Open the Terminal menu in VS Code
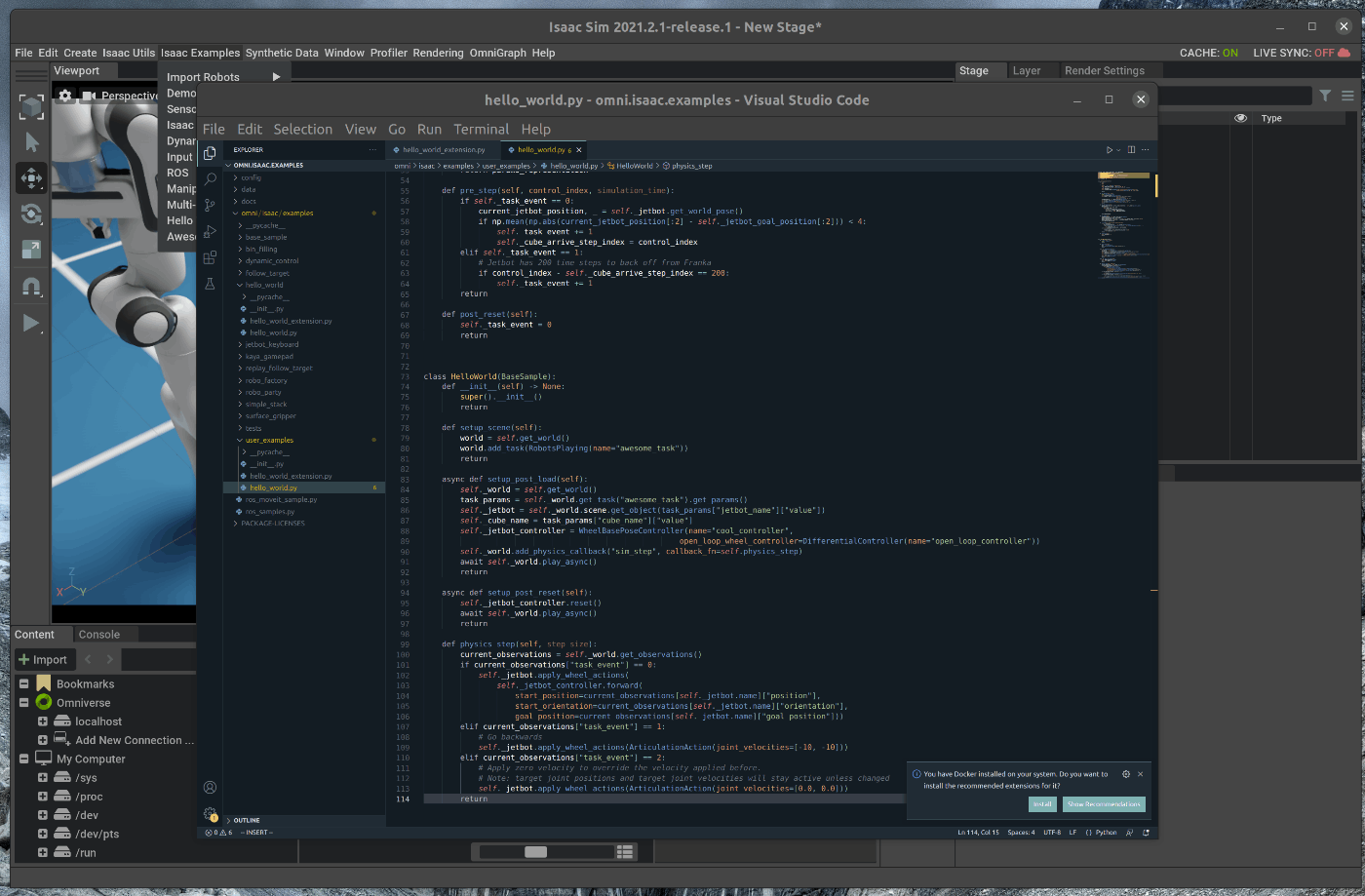Viewport: 1365px width, 896px height. click(x=482, y=129)
